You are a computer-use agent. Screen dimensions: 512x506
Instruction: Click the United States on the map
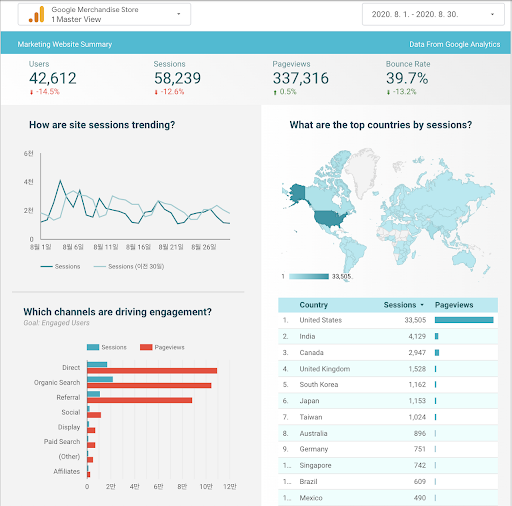point(330,218)
